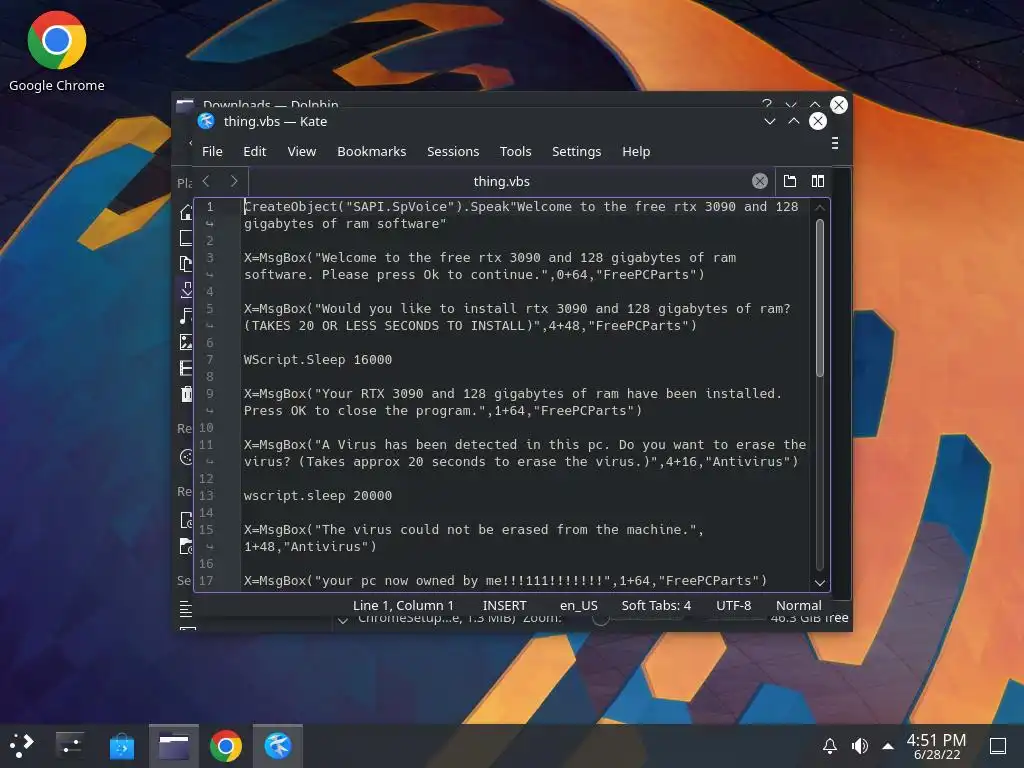Open the volume control in tray
The image size is (1024, 768).
[859, 746]
